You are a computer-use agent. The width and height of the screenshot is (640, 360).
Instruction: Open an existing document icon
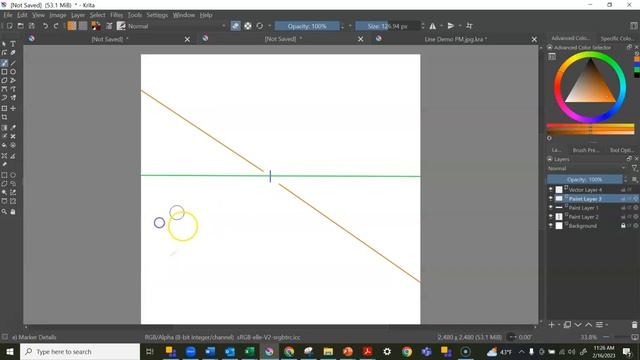pos(20,26)
